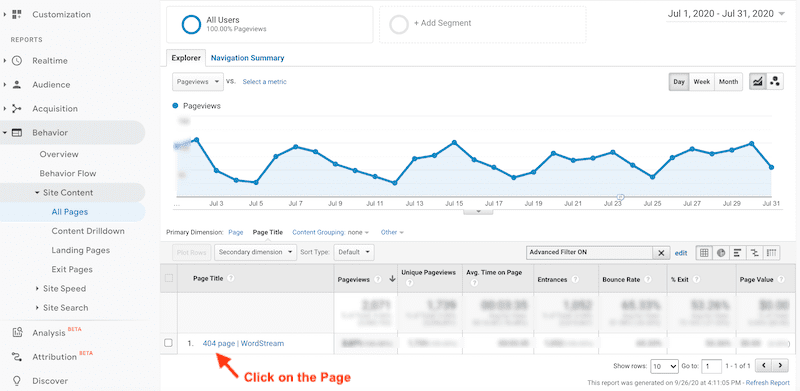Open the Exit Pages report
The height and width of the screenshot is (391, 800).
click(72, 270)
